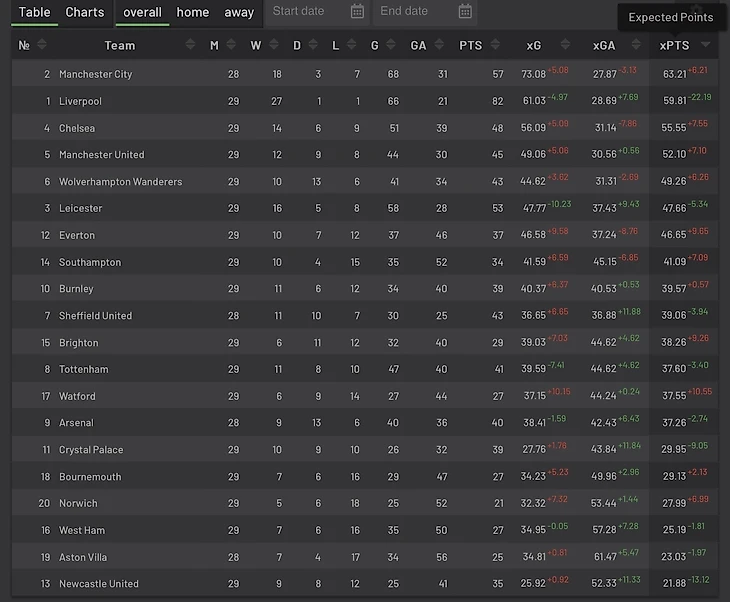The height and width of the screenshot is (602, 730).
Task: Select the overall filter option
Action: click(142, 12)
